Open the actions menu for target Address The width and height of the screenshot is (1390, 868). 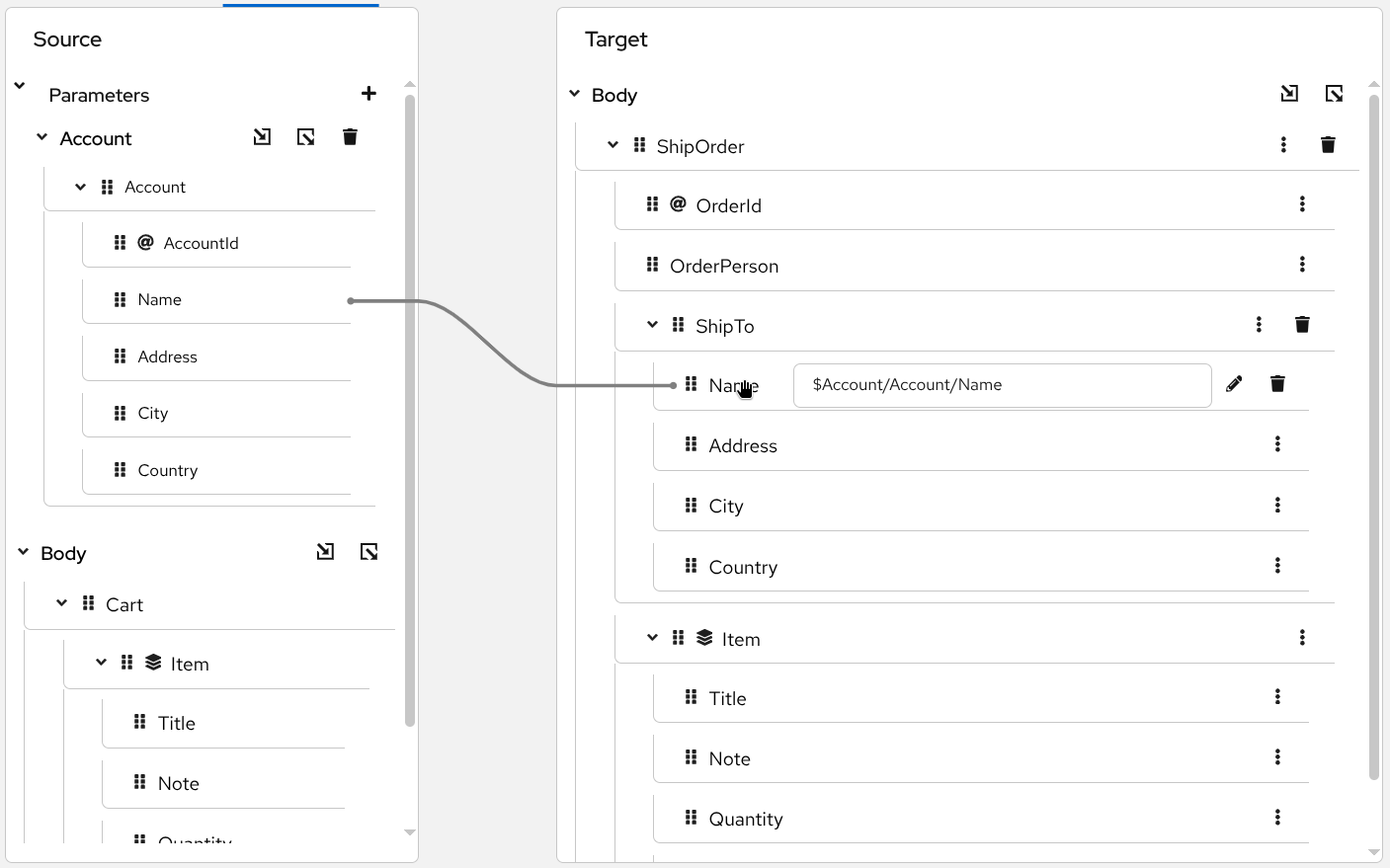click(x=1277, y=444)
